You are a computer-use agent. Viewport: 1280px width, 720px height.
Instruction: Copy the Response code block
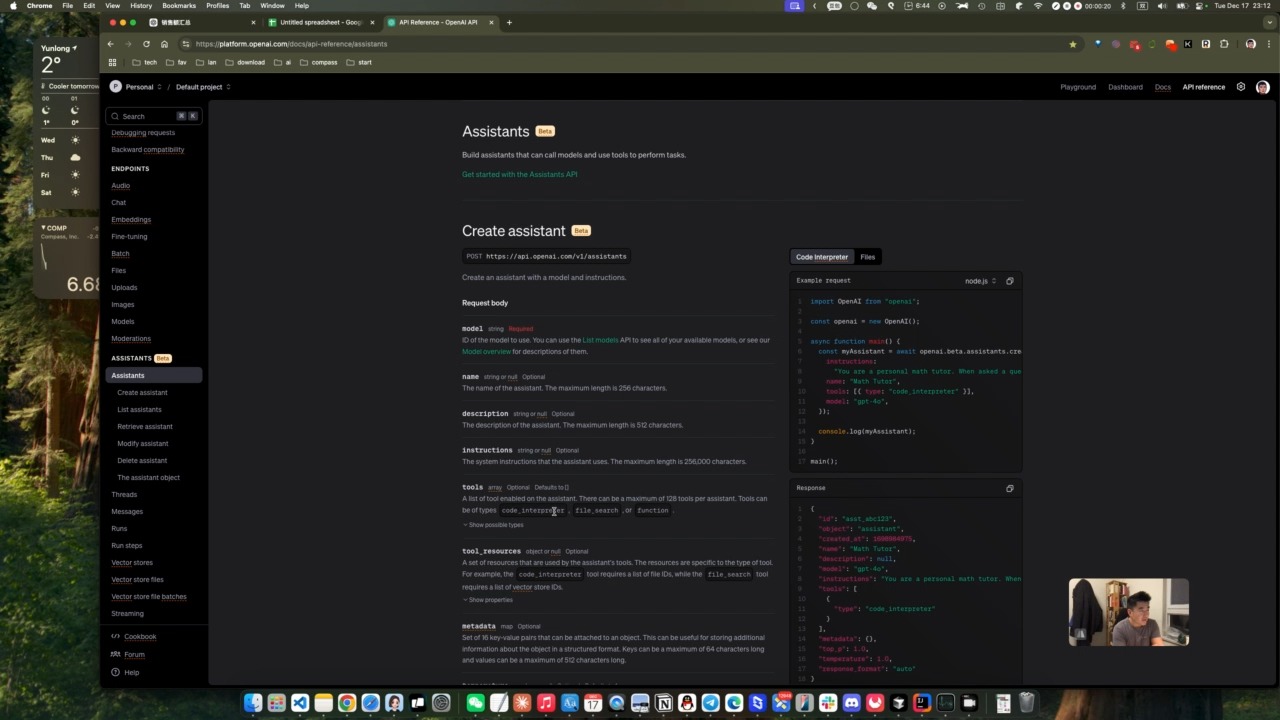coord(1009,488)
